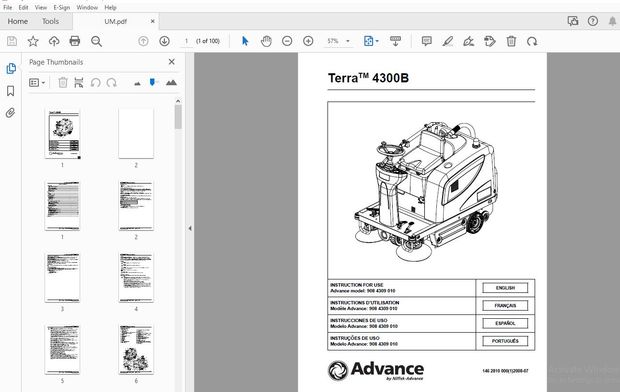This screenshot has height=392, width=620.
Task: Switch to the Home tab
Action: point(18,21)
